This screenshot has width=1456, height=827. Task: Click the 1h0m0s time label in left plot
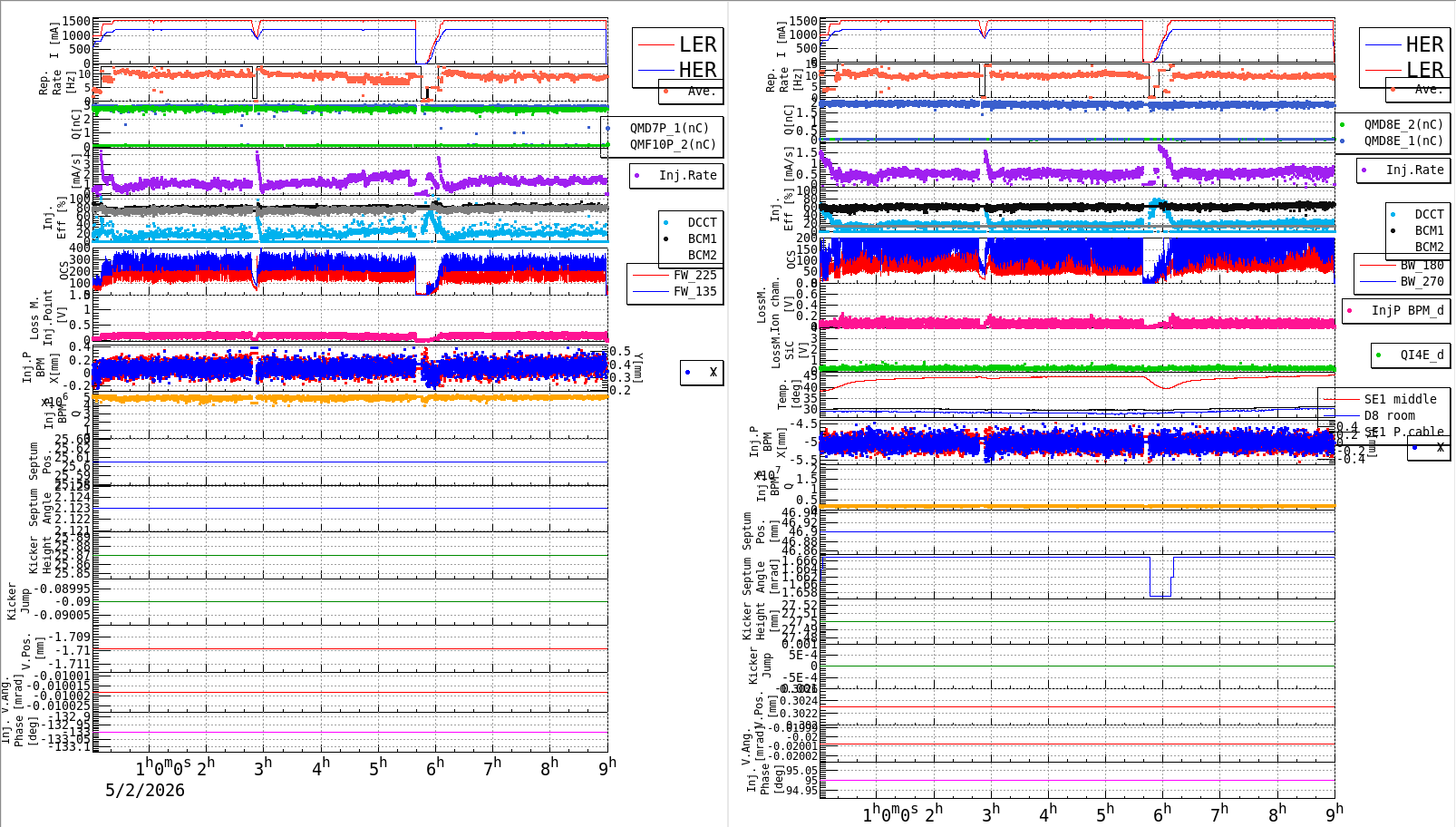point(163,767)
